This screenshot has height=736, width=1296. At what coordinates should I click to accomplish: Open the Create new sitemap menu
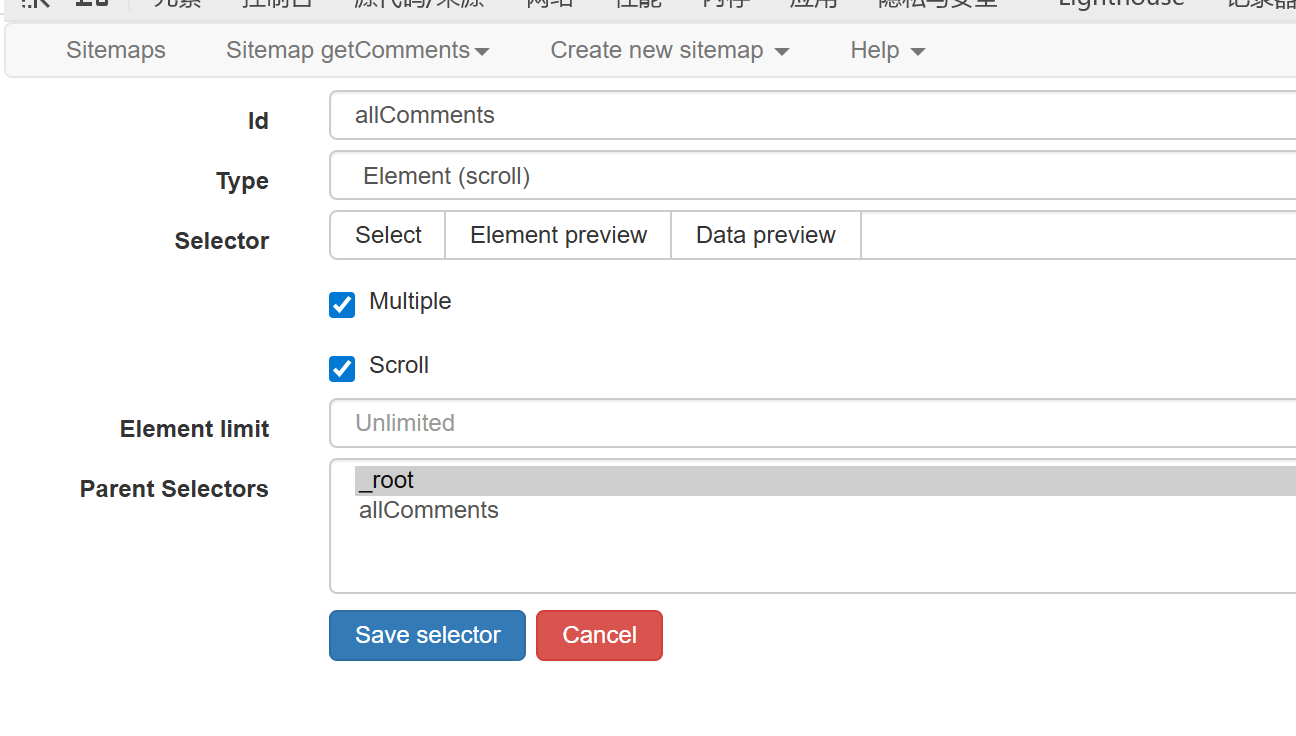669,50
